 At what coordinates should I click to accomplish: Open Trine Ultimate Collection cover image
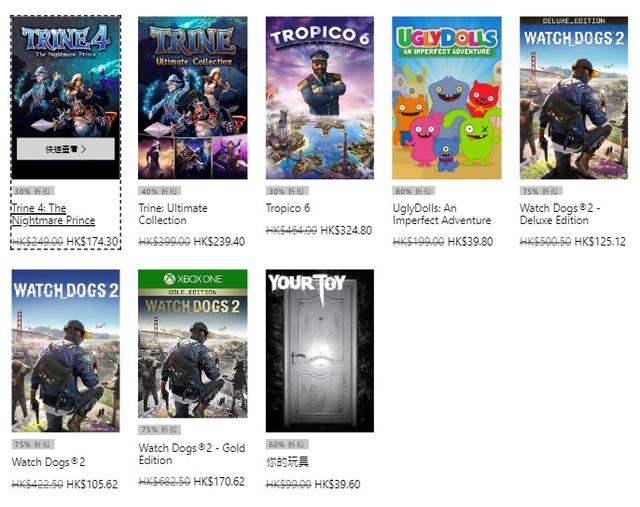click(x=193, y=98)
